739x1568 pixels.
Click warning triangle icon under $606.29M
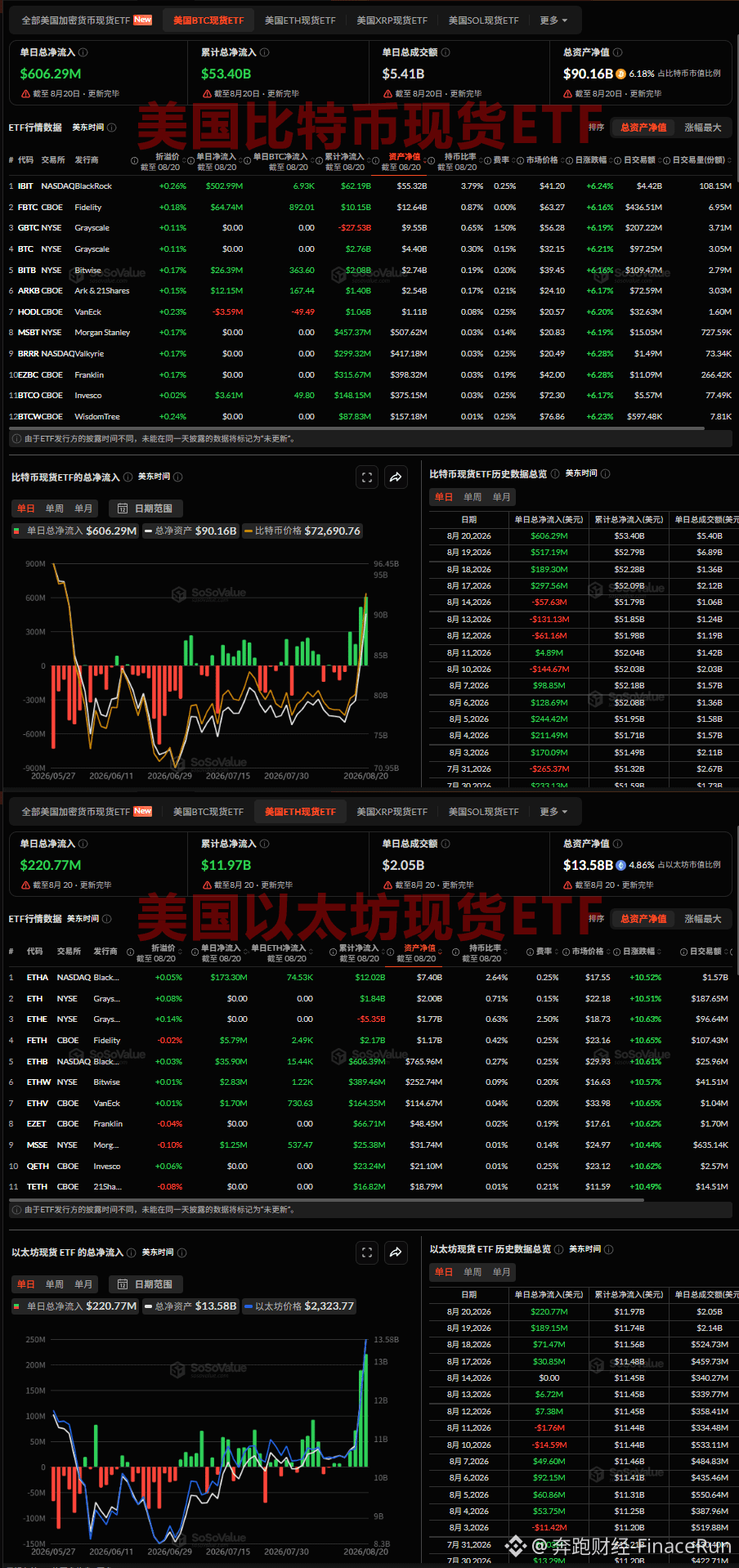pyautogui.click(x=25, y=94)
